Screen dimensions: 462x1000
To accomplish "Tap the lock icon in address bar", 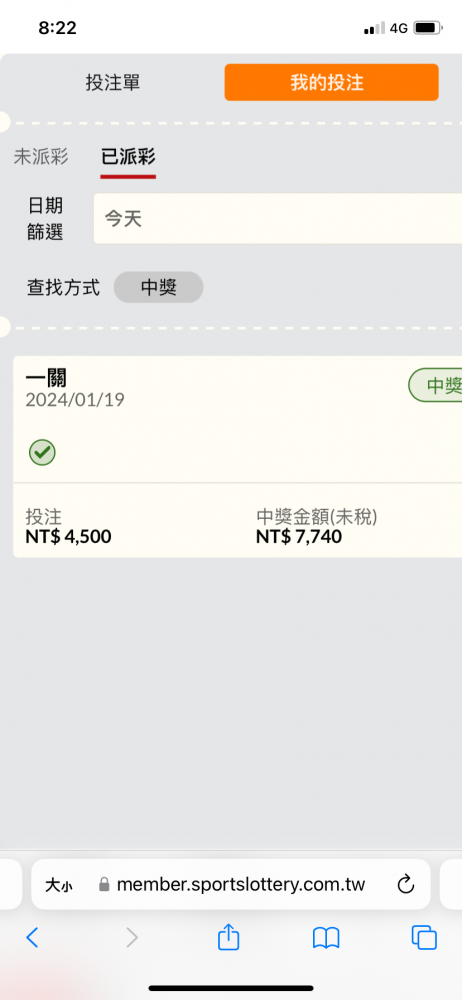I will point(104,885).
